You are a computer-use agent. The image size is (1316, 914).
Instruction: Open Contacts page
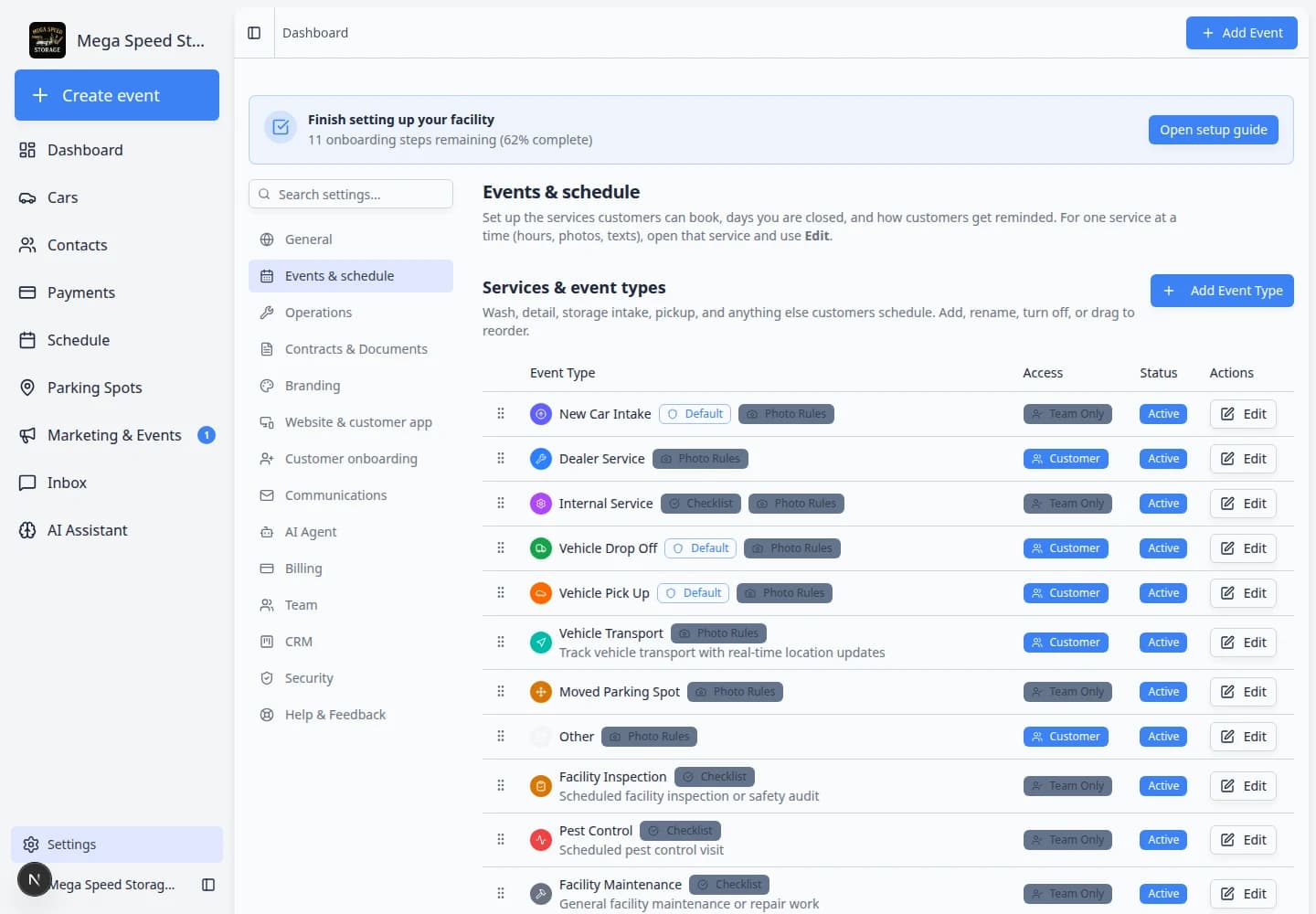117,245
